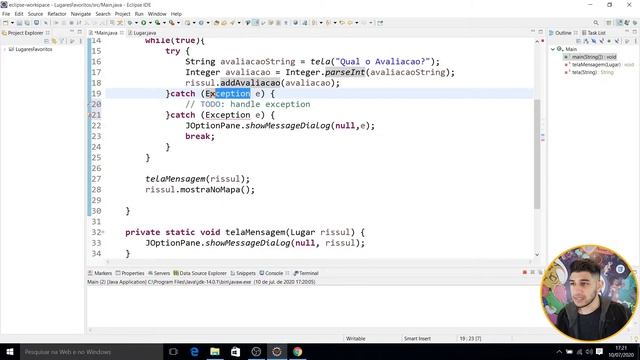Open the Snippets tab

pyautogui.click(x=243, y=273)
